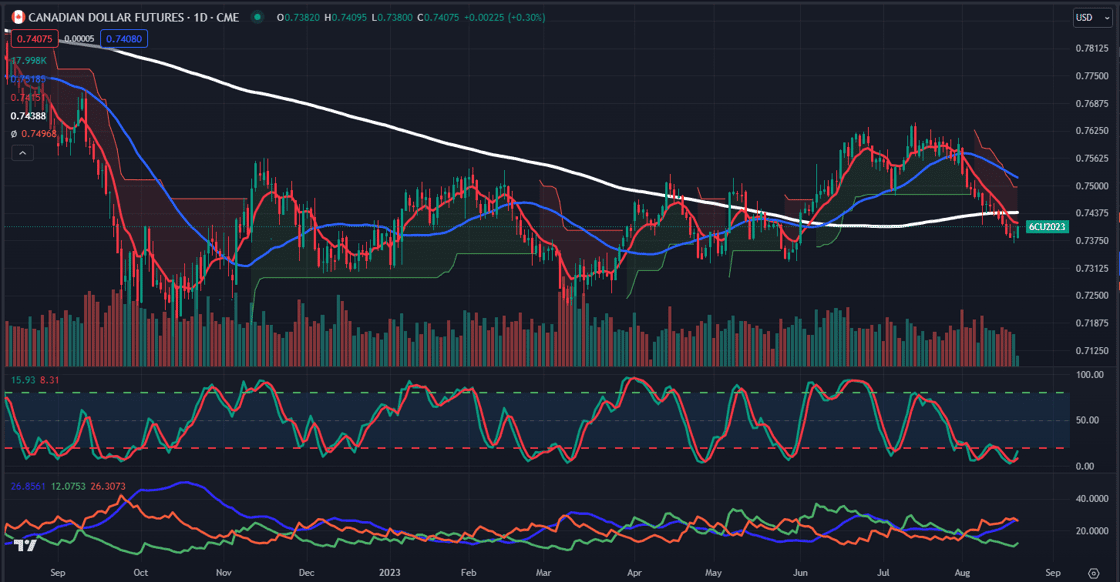Click the Jul label on time axis
1120x582 pixels.
883,573
